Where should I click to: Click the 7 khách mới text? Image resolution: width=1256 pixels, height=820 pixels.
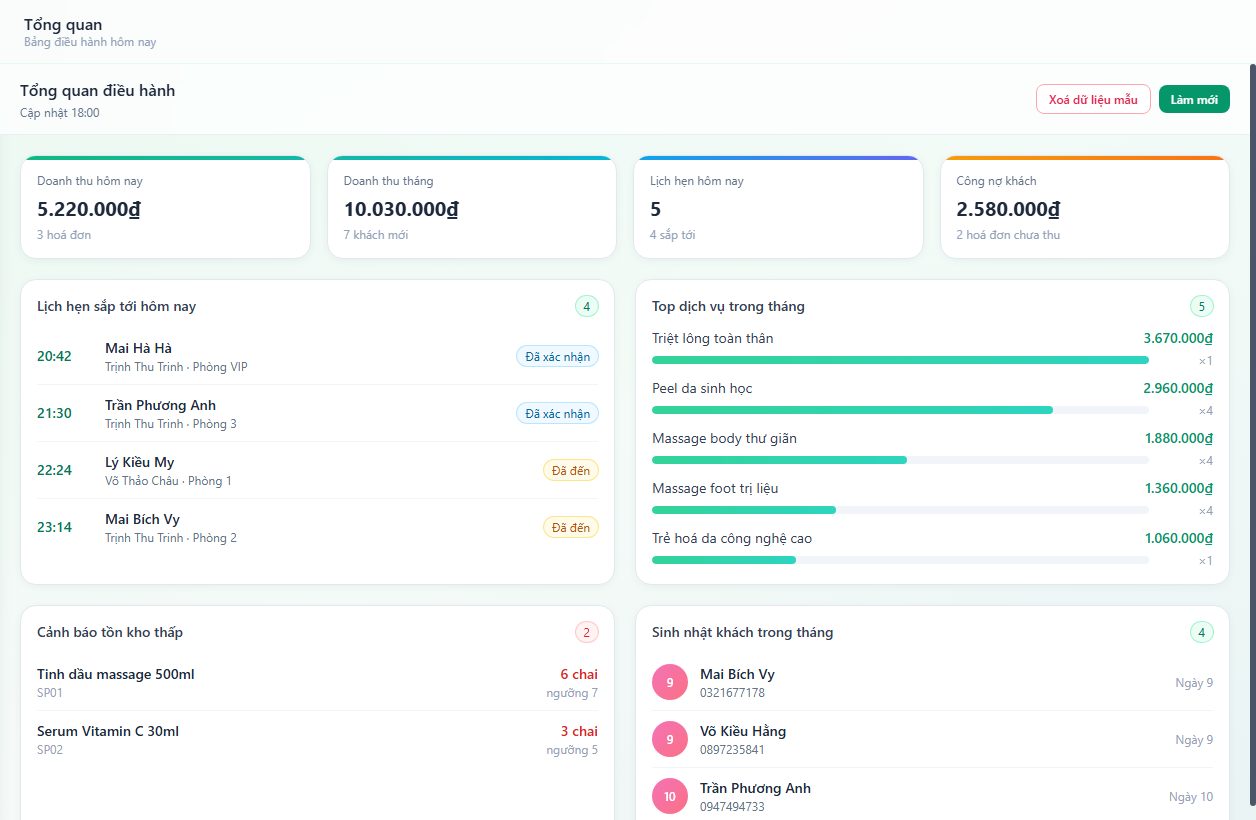376,235
